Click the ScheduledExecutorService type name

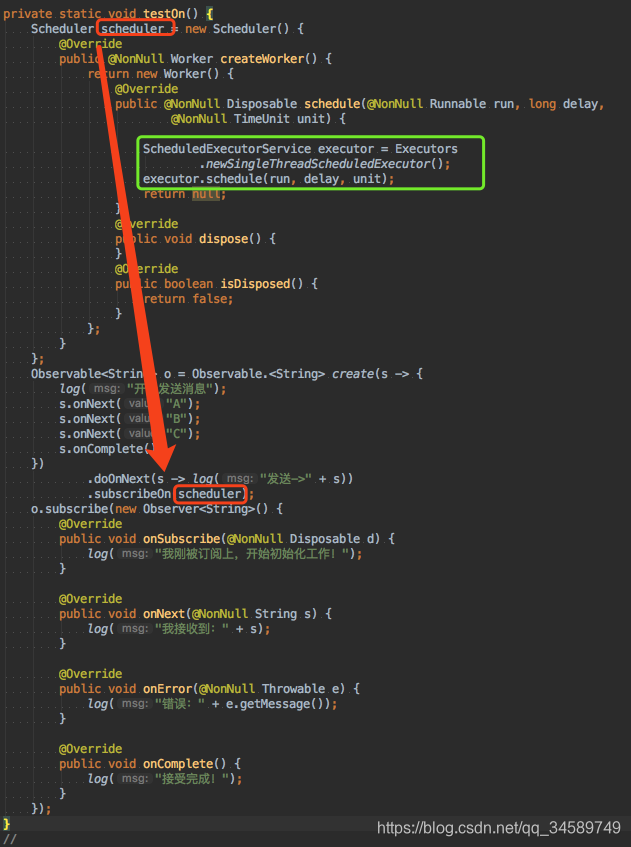click(227, 149)
